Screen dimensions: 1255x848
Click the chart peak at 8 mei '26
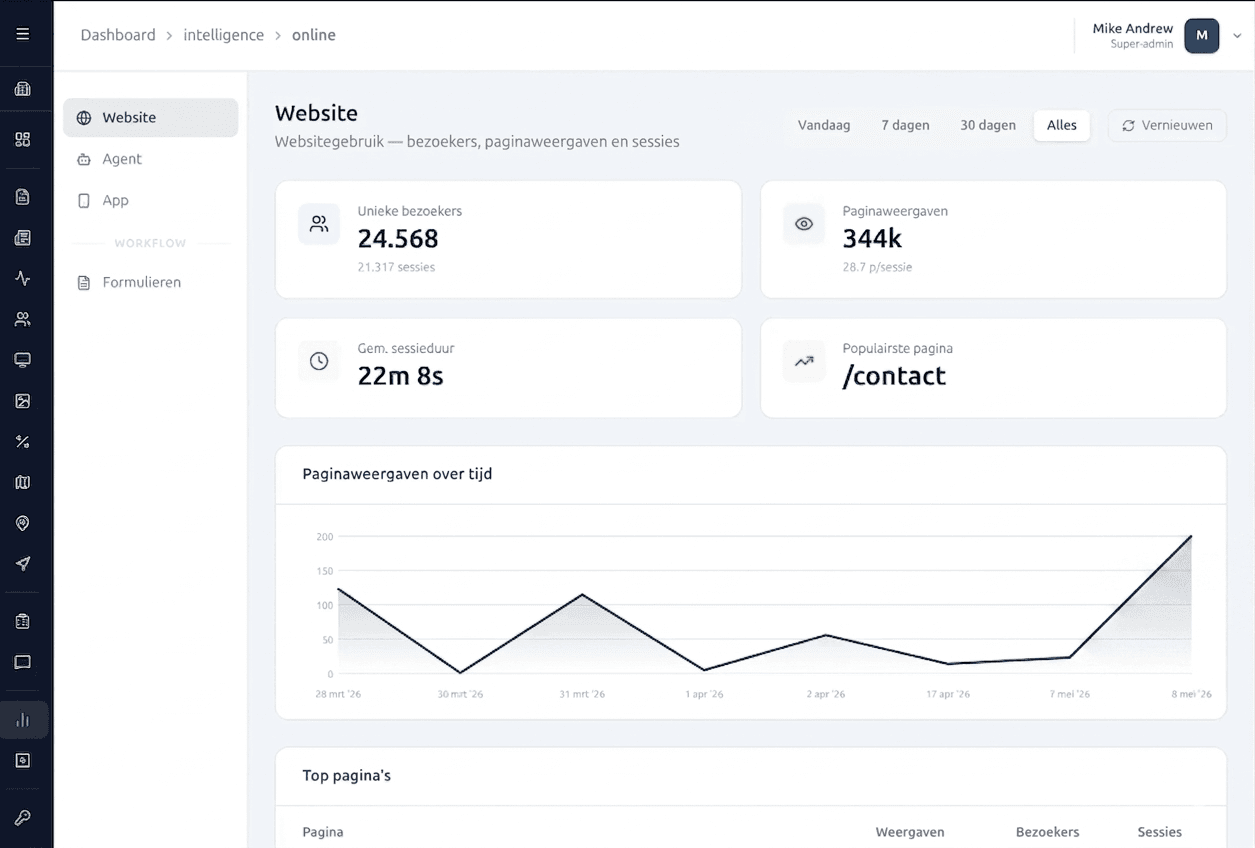tap(1191, 536)
